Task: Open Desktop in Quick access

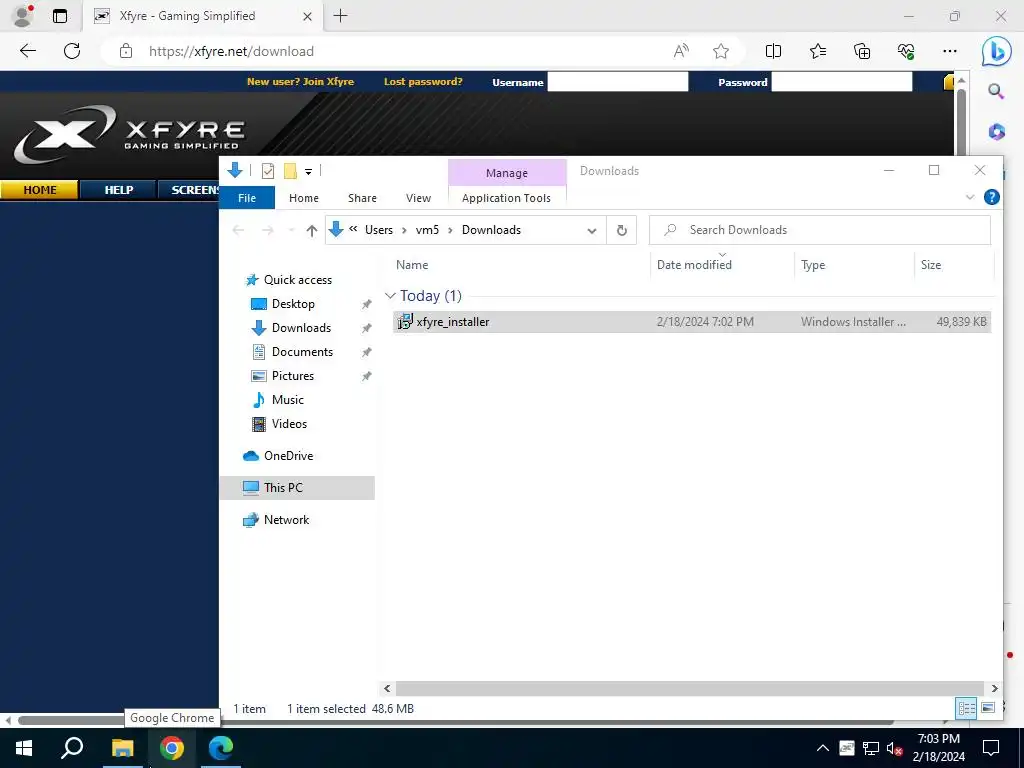Action: point(293,304)
